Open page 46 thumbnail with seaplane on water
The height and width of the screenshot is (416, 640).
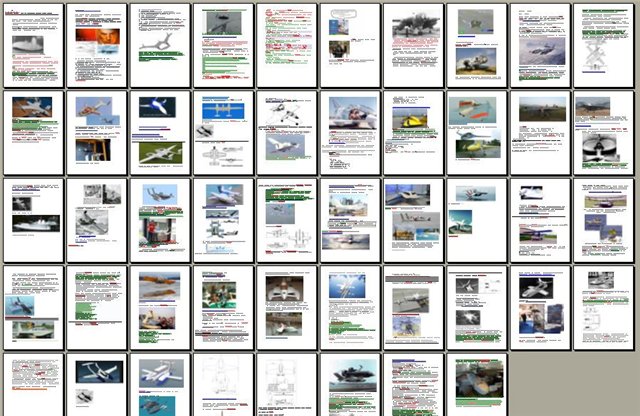coord(350,384)
